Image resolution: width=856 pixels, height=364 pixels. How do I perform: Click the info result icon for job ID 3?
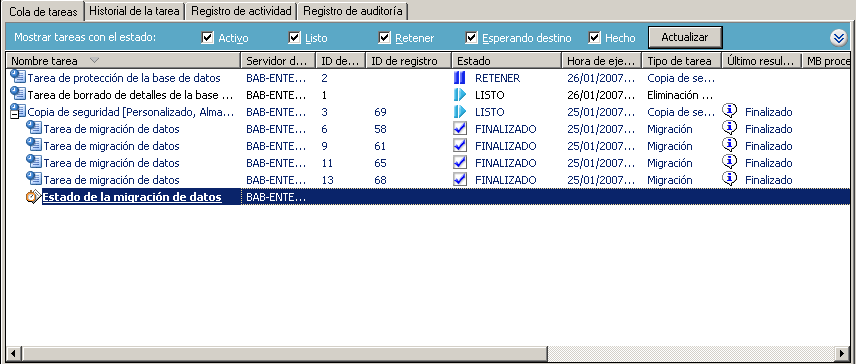coord(729,111)
